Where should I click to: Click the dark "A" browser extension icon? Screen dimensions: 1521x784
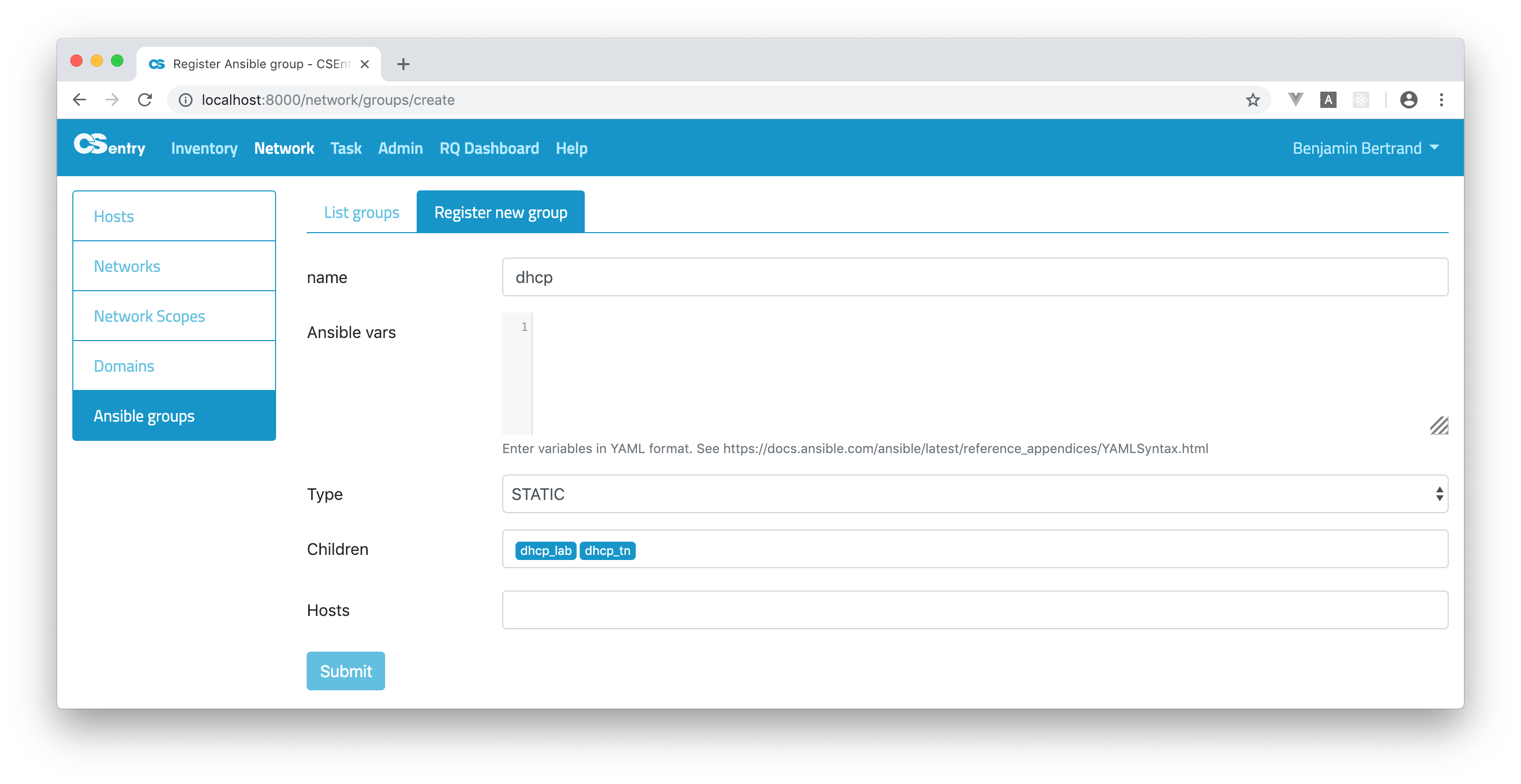(1328, 100)
